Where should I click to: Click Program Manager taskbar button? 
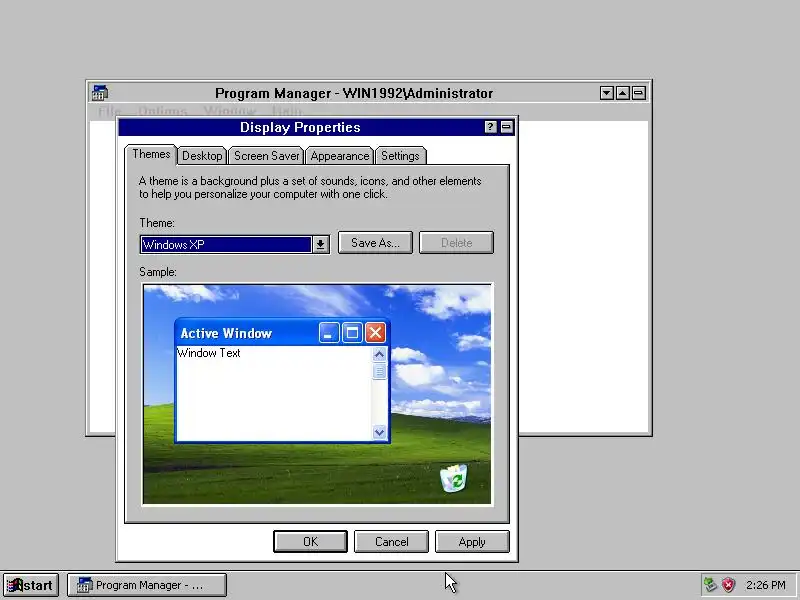point(147,585)
